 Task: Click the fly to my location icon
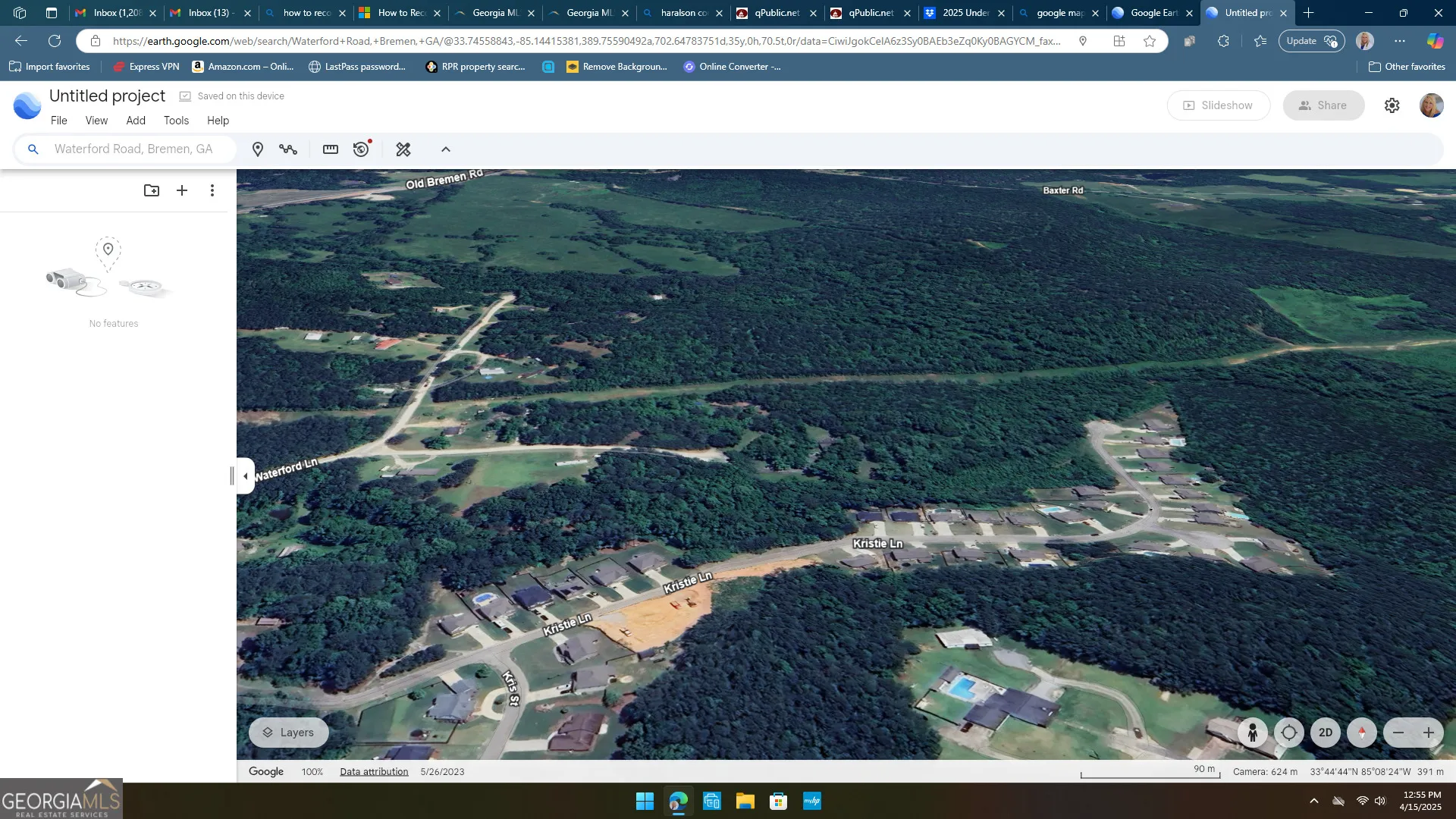pos(1289,733)
